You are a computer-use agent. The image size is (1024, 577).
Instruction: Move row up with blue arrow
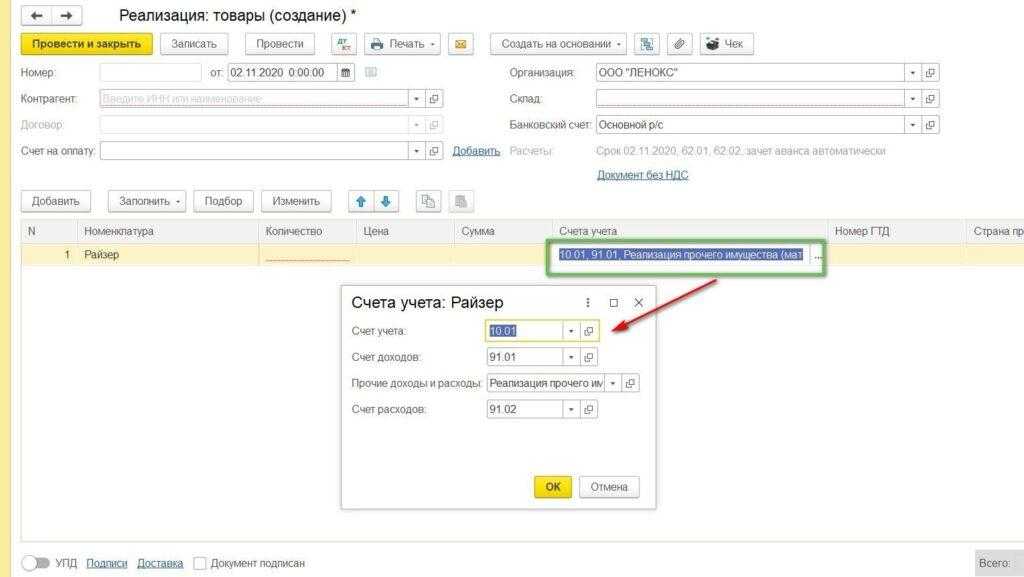[361, 201]
